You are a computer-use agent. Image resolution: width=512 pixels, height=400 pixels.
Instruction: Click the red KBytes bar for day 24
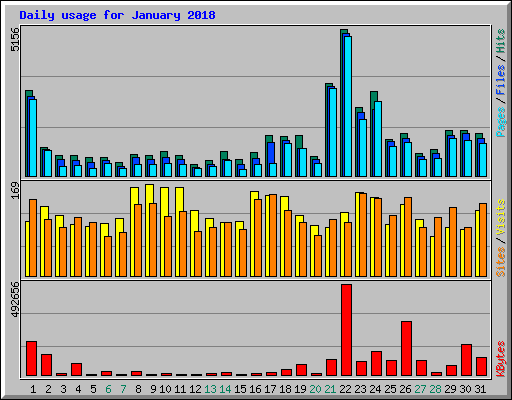[376, 363]
